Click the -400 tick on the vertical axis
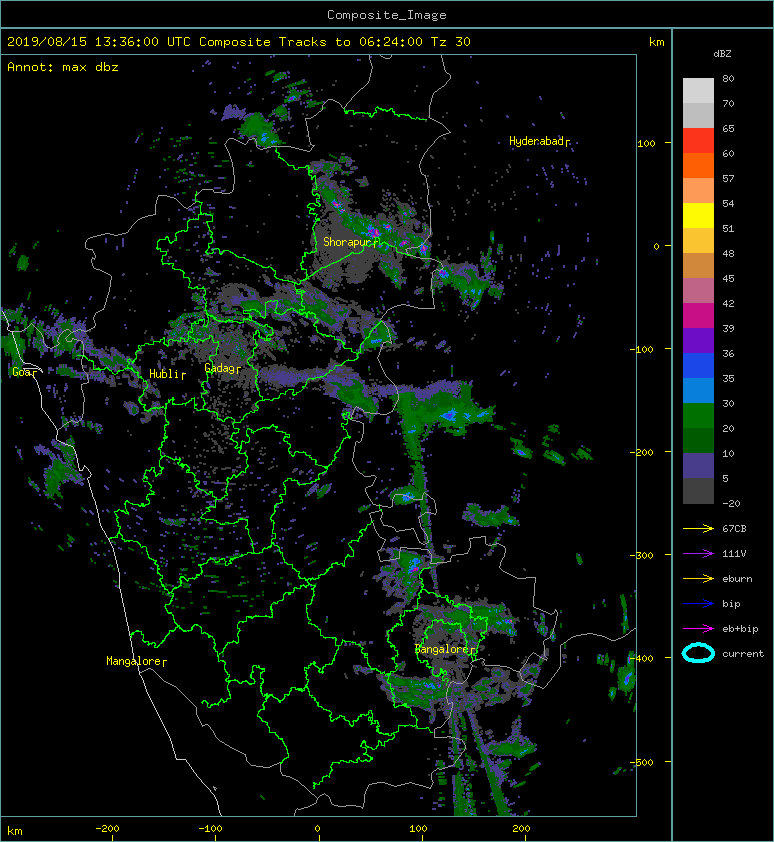Screen dimensions: 774x842 [x=642, y=658]
